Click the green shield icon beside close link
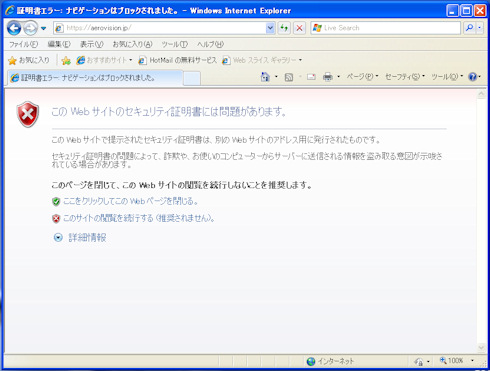 coord(56,201)
